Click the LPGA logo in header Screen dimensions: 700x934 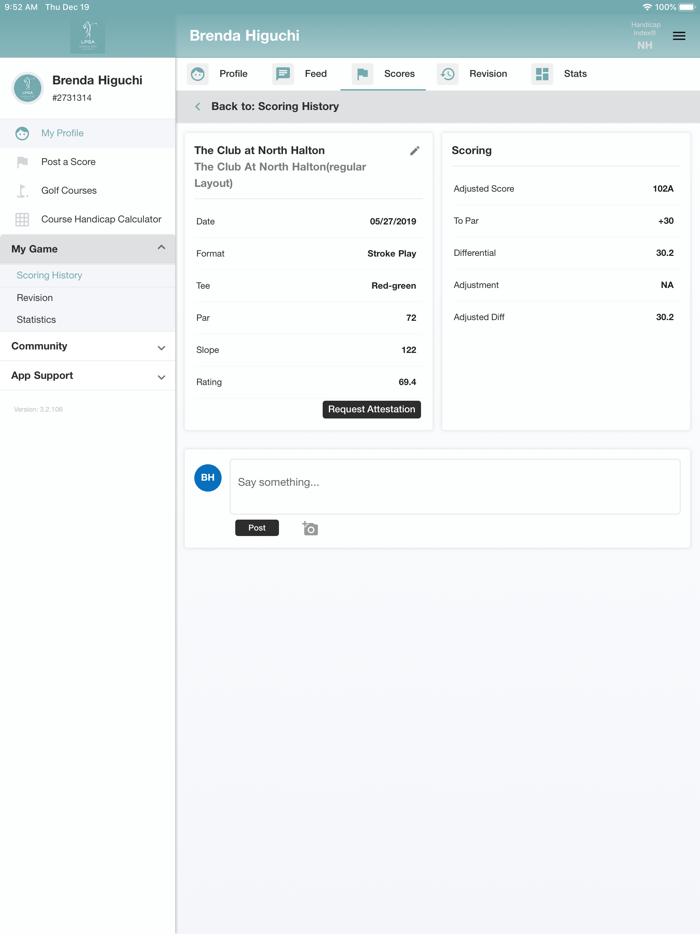88,36
